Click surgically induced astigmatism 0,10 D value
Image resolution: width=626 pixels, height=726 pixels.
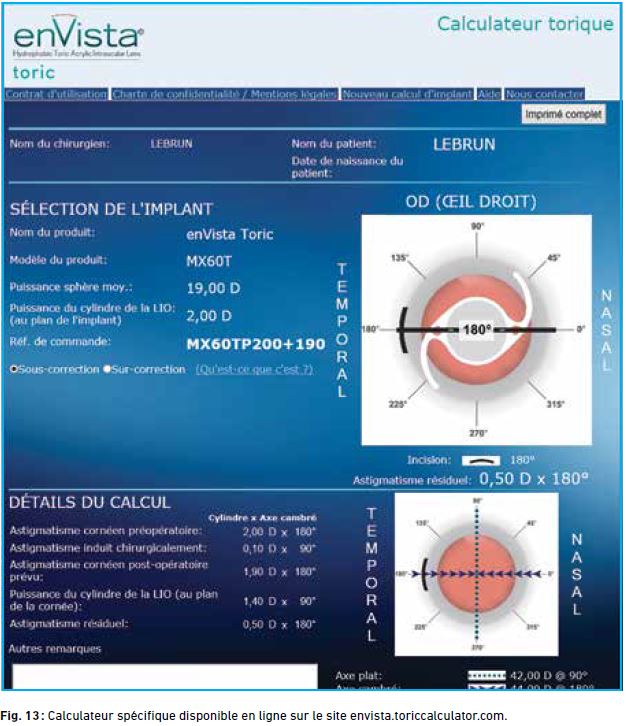click(x=279, y=549)
